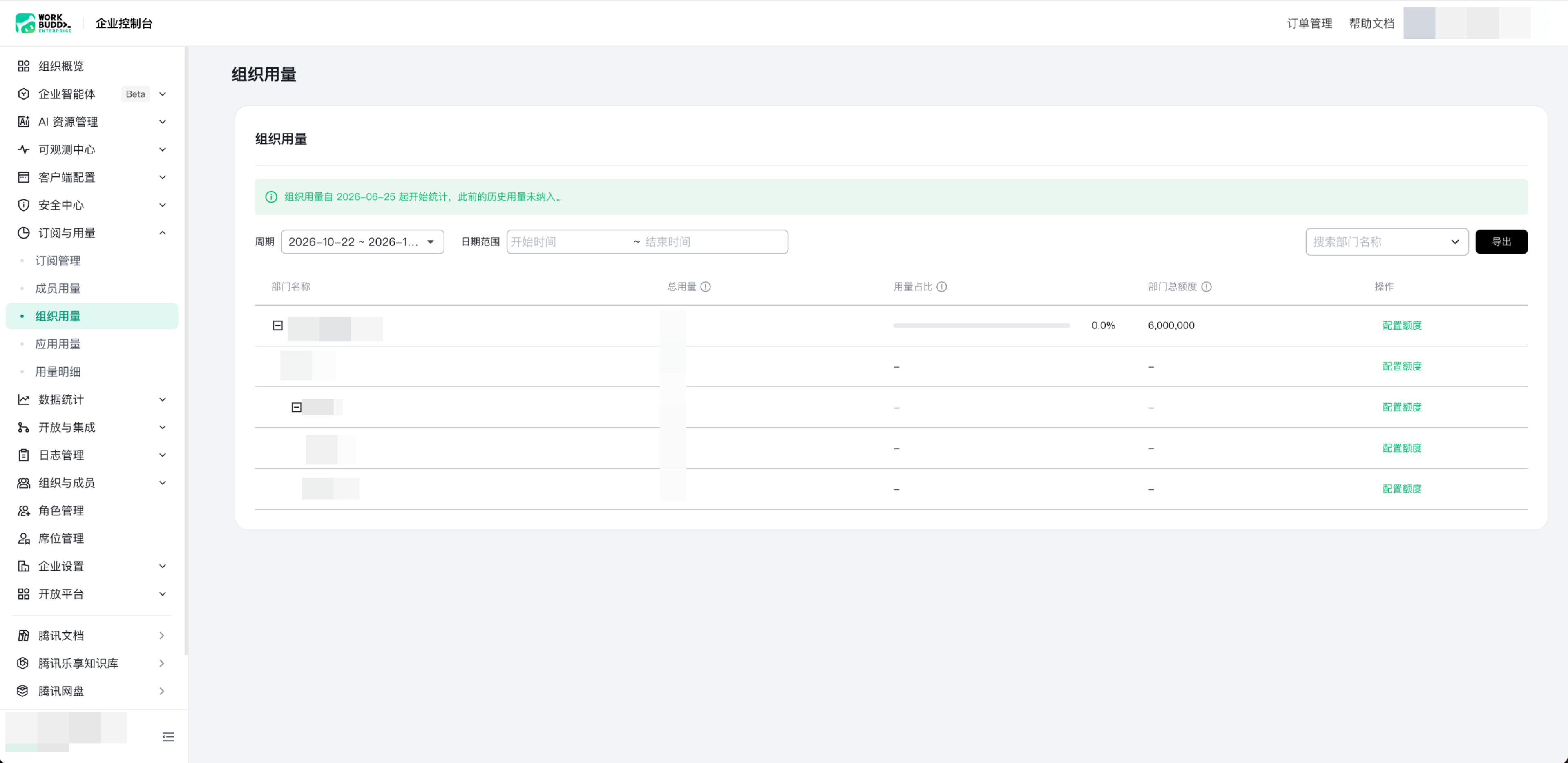Click the 客户端配置 window icon
This screenshot has height=763, width=1568.
click(23, 177)
